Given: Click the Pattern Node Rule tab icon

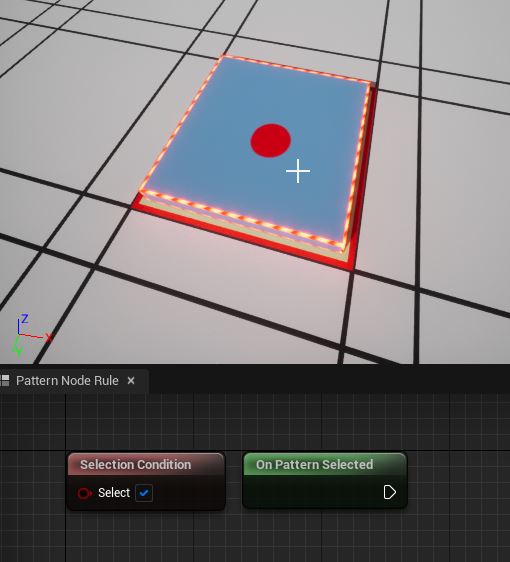Looking at the screenshot, I should pos(5,381).
